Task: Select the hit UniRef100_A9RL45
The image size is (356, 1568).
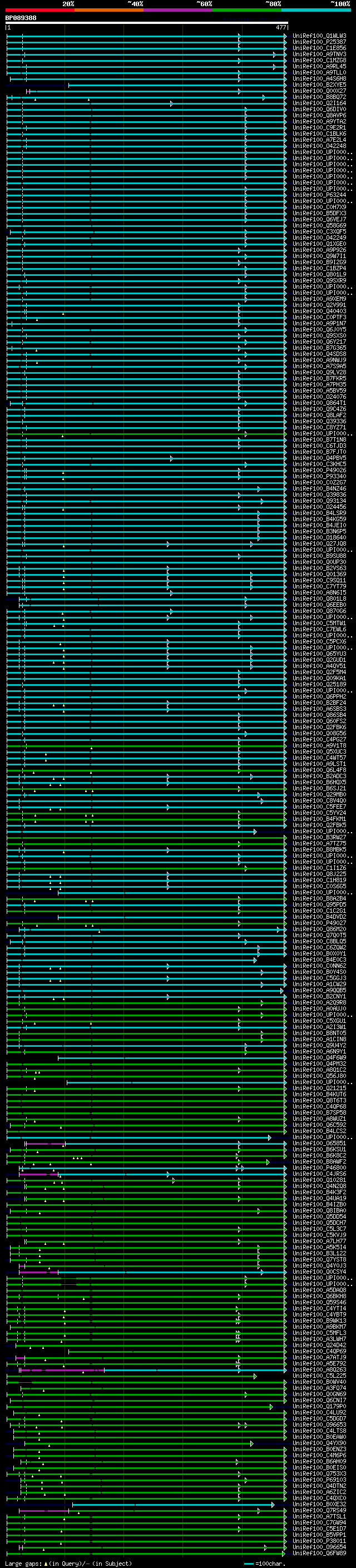Action: click(x=319, y=66)
